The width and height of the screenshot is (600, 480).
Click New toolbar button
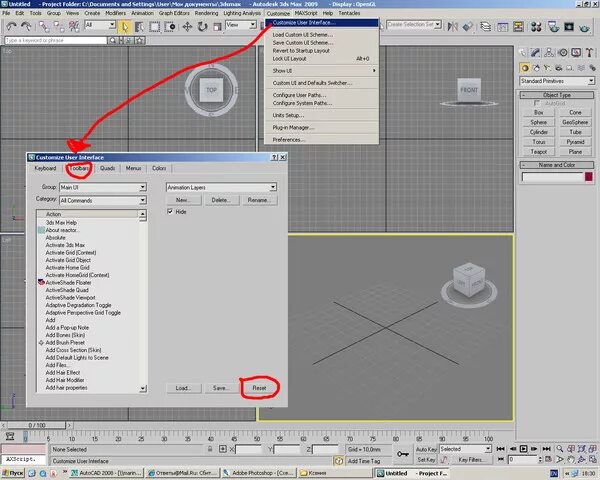183,200
